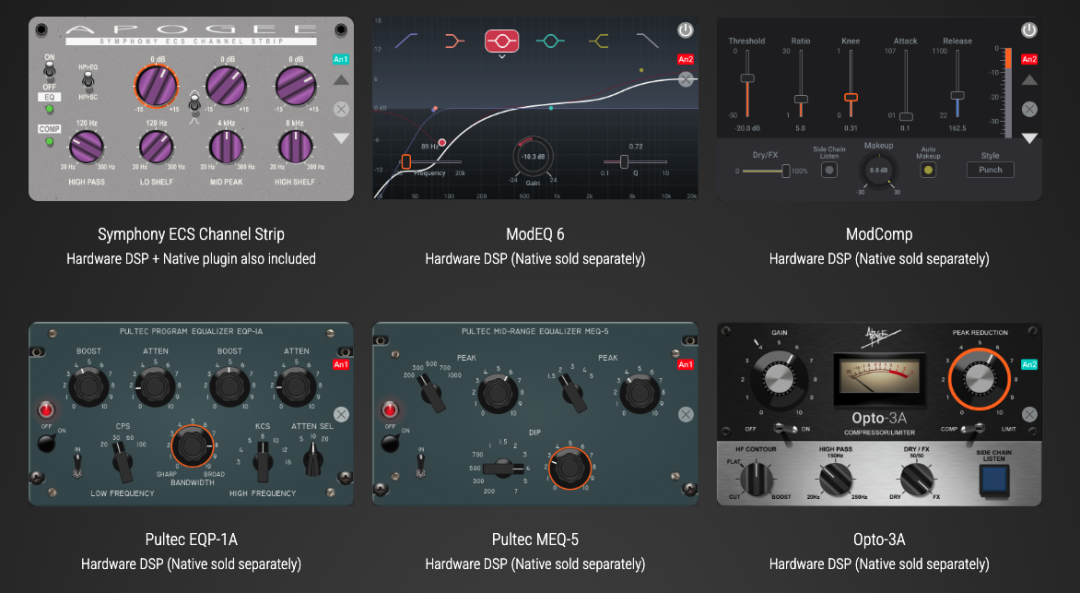Move ModComp up with the up arrow
The width and height of the screenshot is (1080, 593).
[1030, 81]
